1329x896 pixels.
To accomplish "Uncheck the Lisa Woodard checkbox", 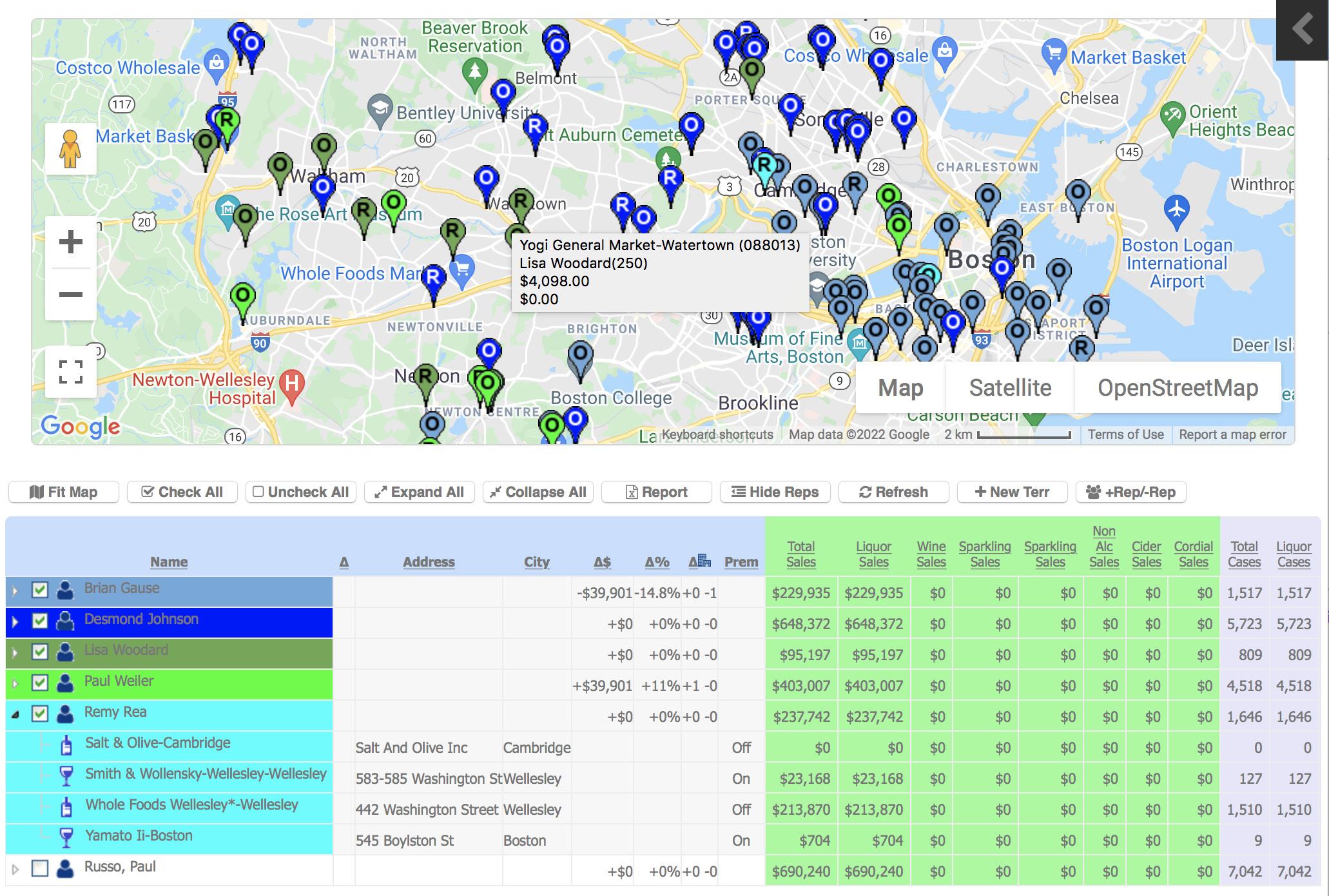I will tap(40, 652).
